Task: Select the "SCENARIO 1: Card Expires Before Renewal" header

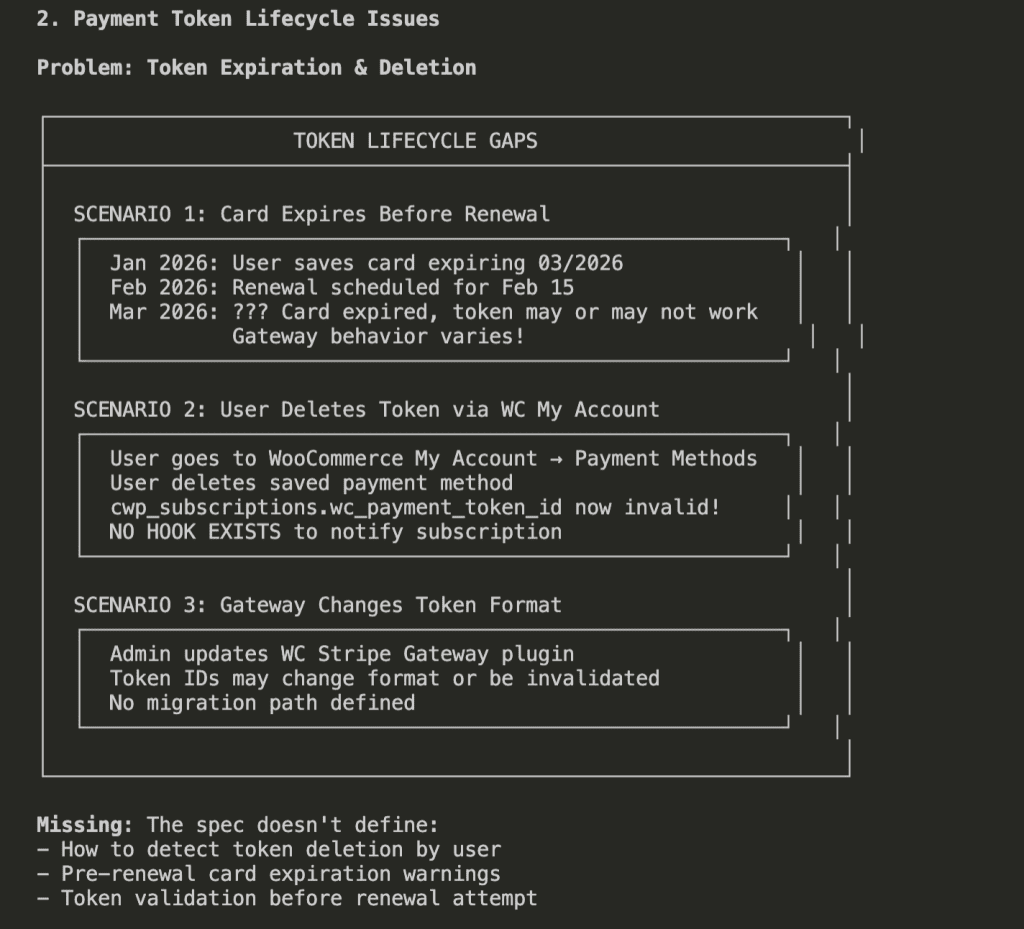Action: [310, 214]
